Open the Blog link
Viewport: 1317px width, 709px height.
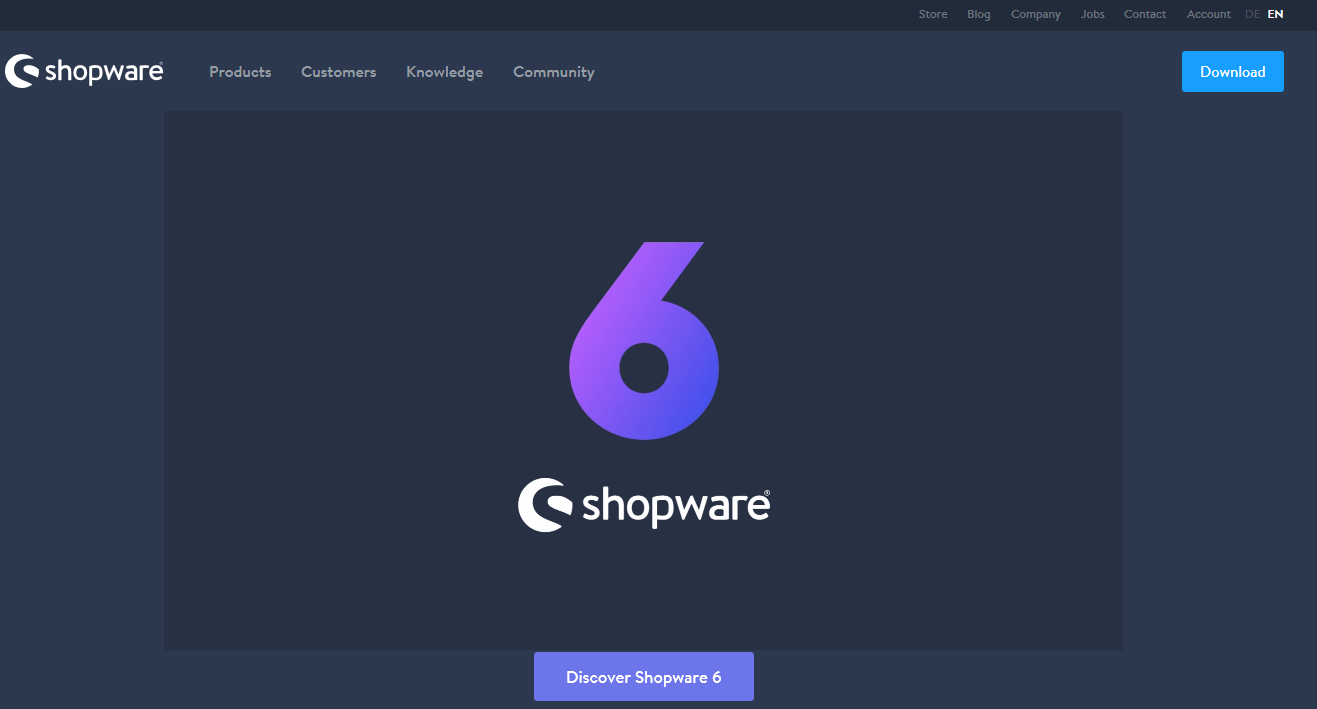(x=979, y=14)
